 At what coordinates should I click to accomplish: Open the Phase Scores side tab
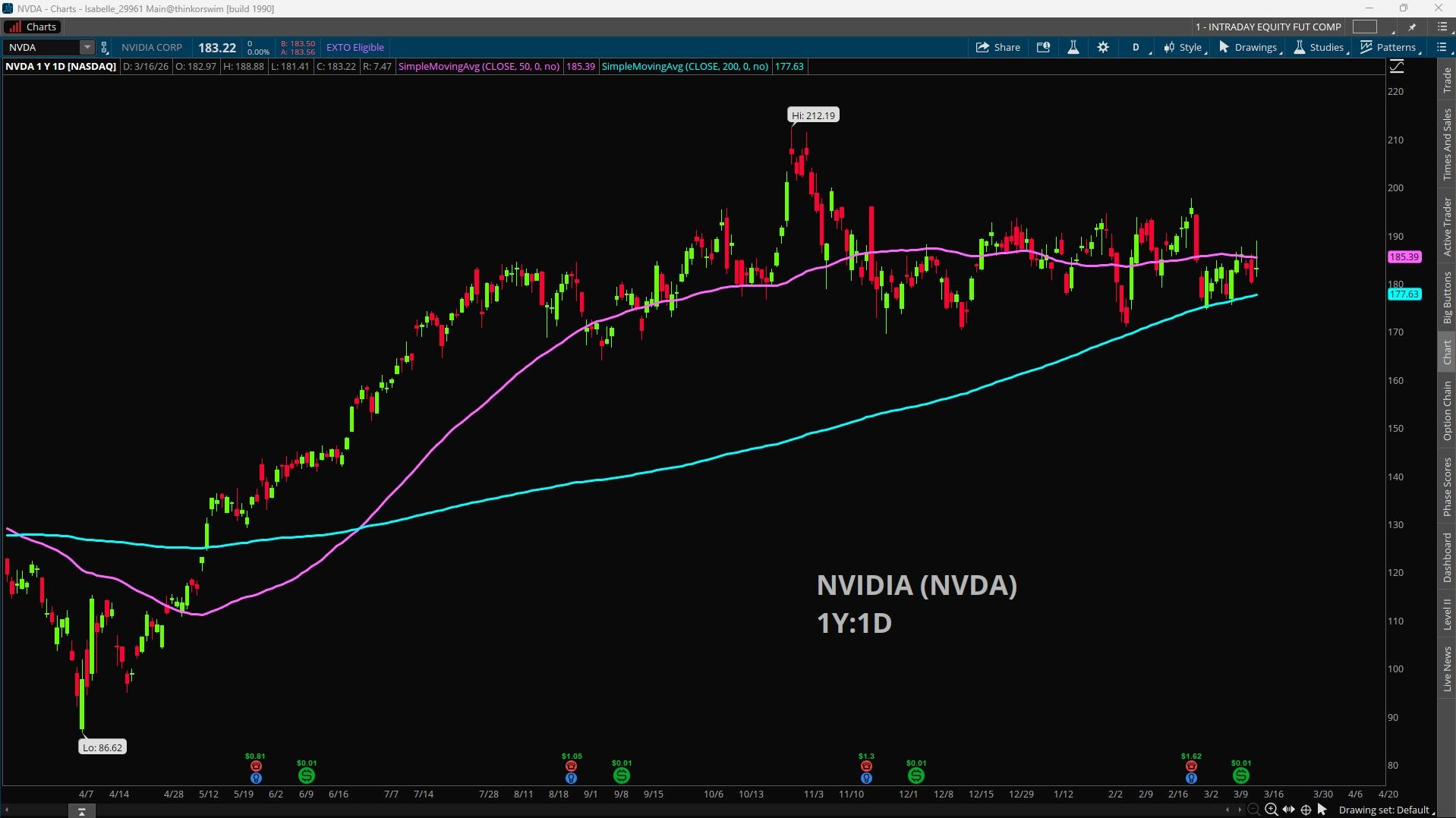coord(1448,486)
